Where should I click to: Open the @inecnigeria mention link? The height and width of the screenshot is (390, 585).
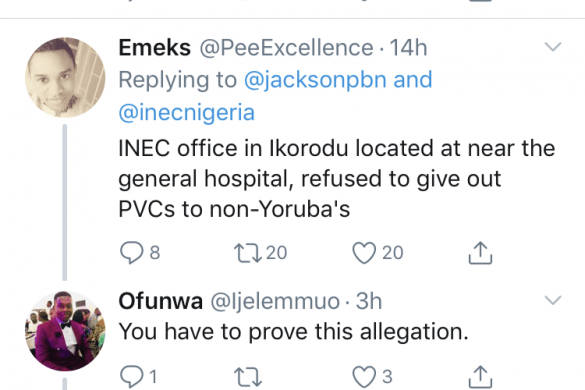(187, 113)
